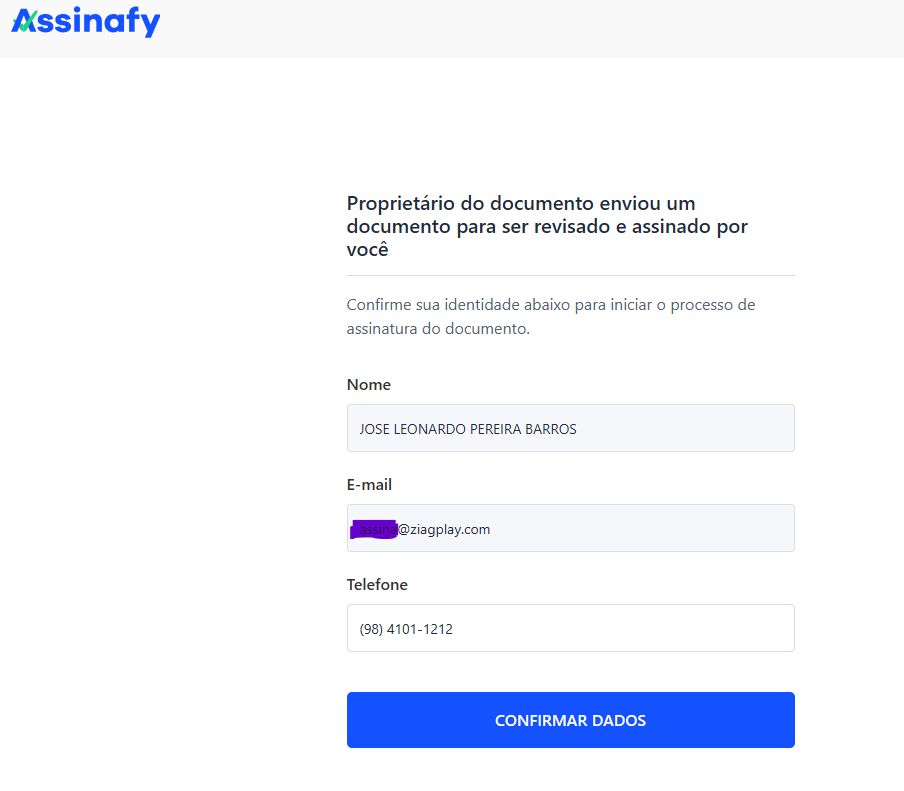
Task: Click the divider line below the heading
Action: (570, 275)
